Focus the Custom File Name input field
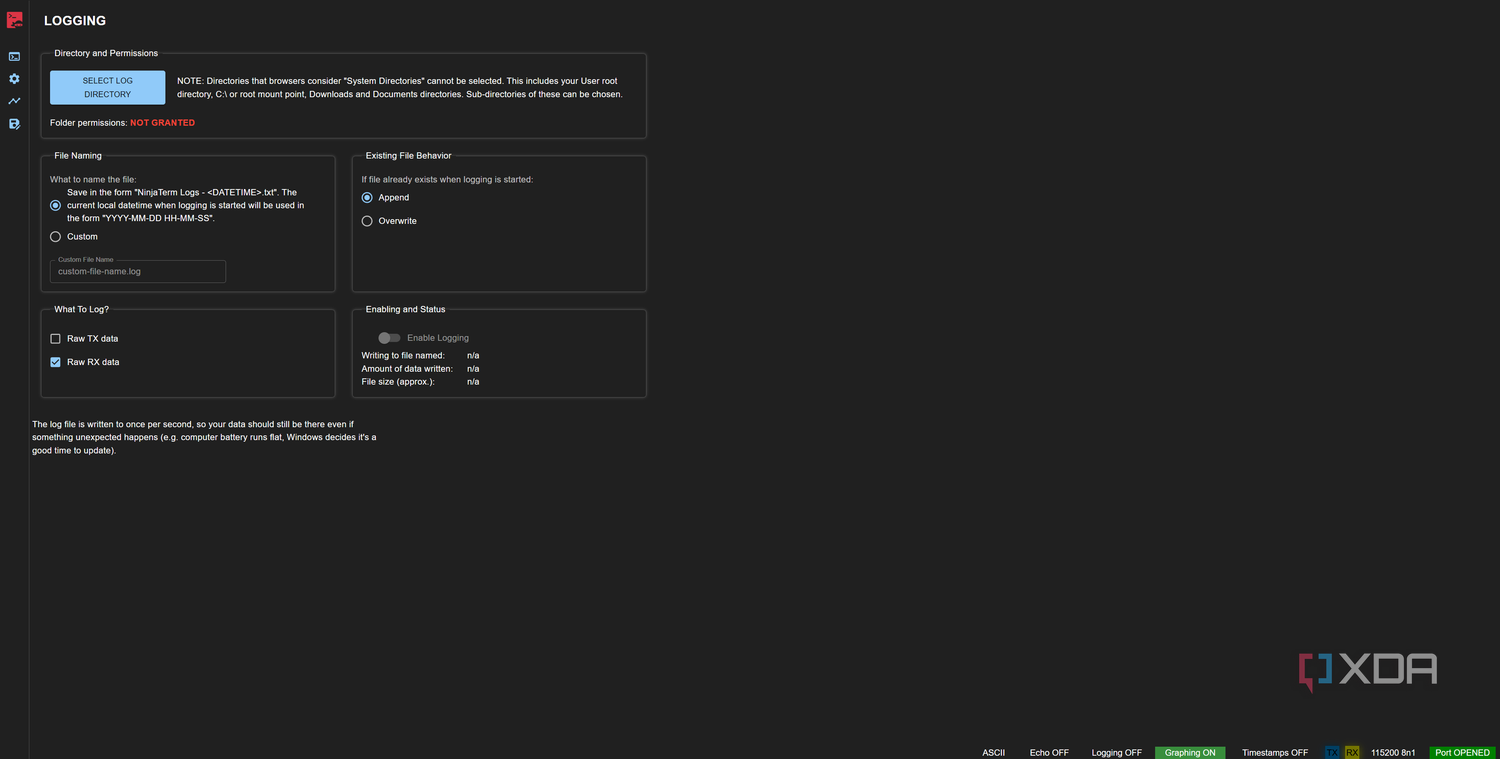This screenshot has height=759, width=1500. (138, 271)
